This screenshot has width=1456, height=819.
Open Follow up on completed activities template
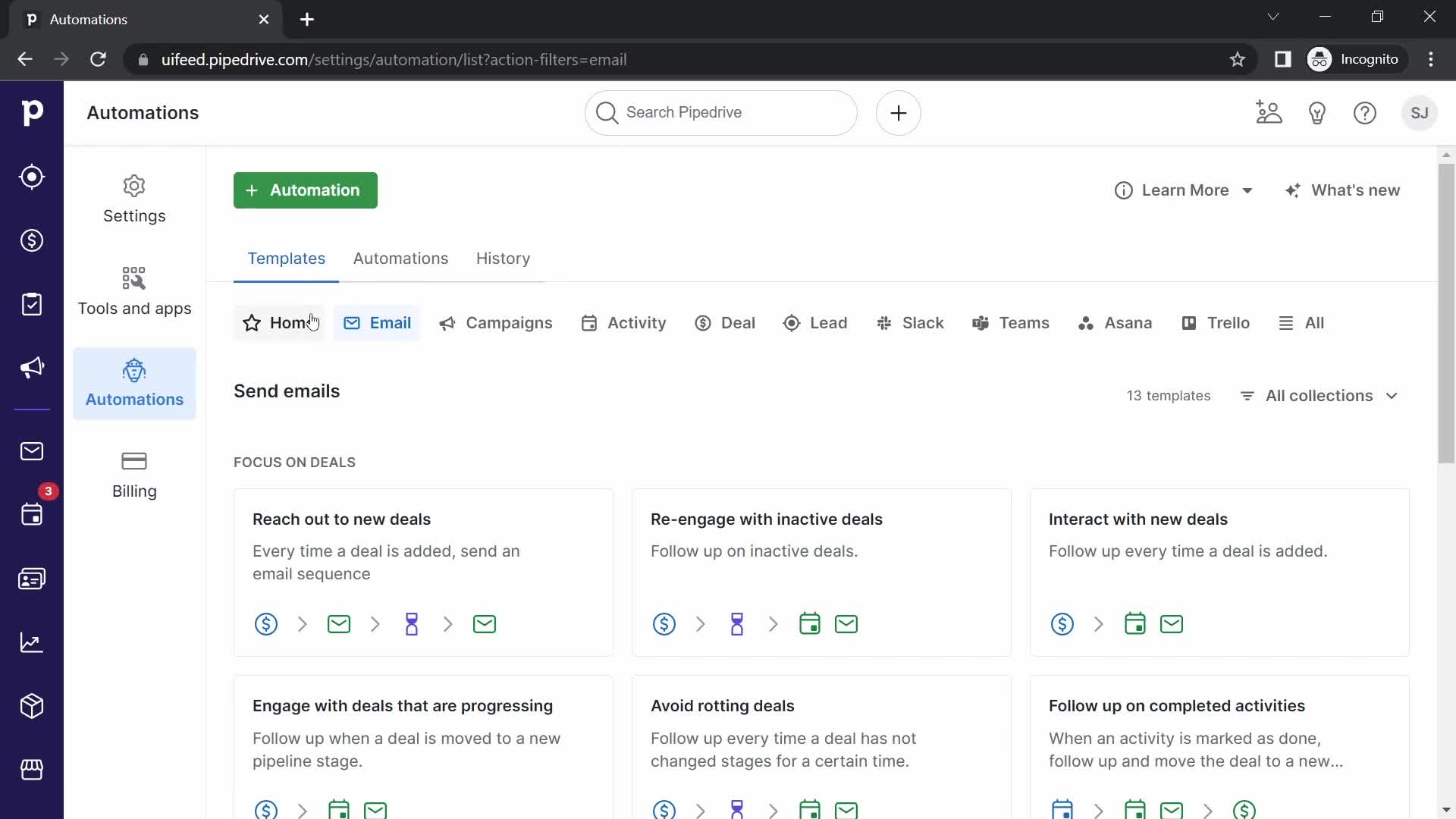pos(1219,747)
